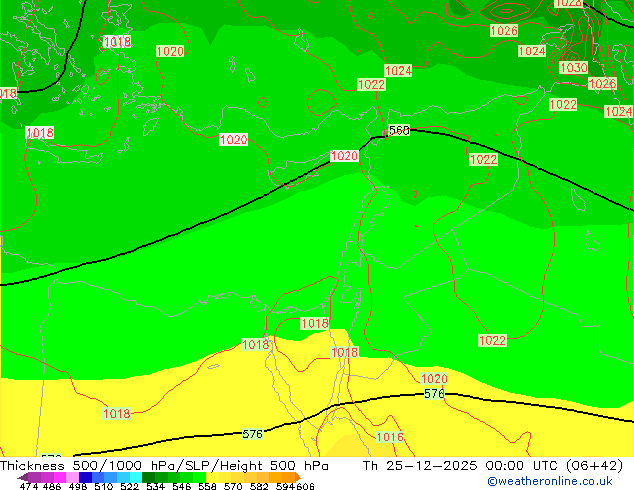Select the 568 height contour label
The image size is (634, 490).
399,130
